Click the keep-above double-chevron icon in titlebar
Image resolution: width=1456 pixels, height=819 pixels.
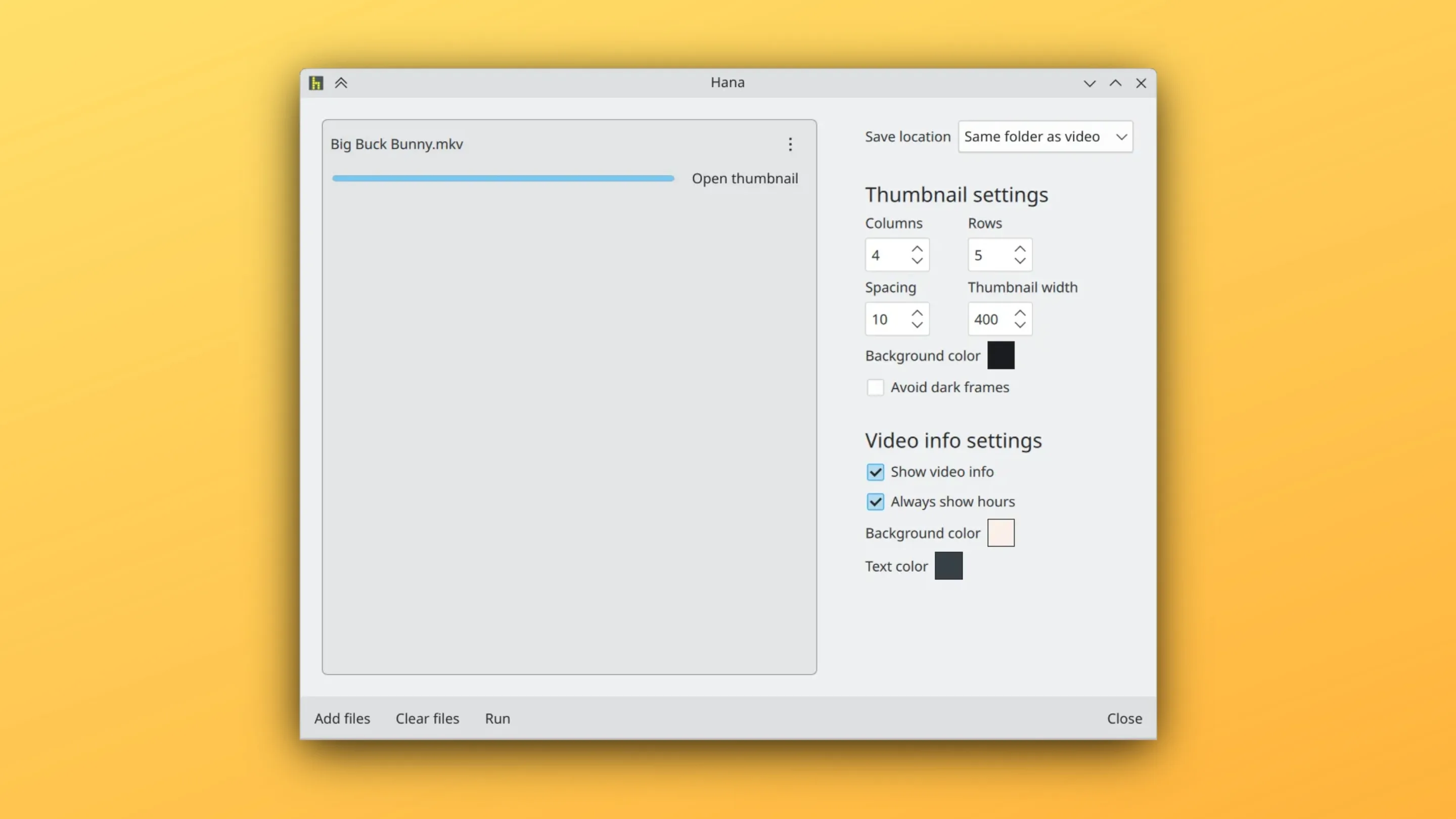click(341, 82)
